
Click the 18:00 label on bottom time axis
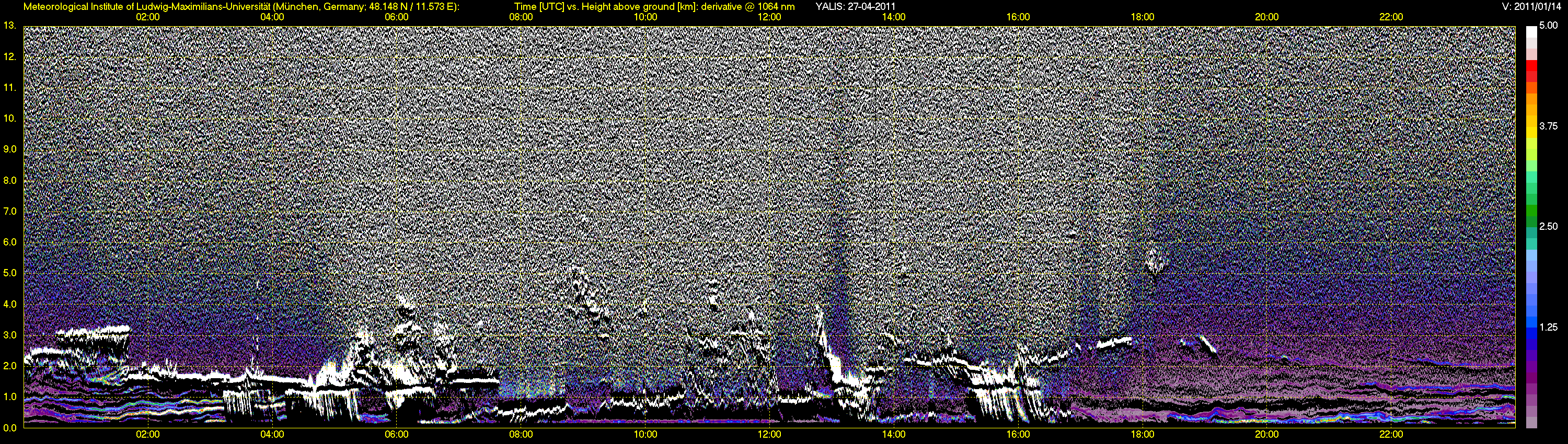point(1143,434)
